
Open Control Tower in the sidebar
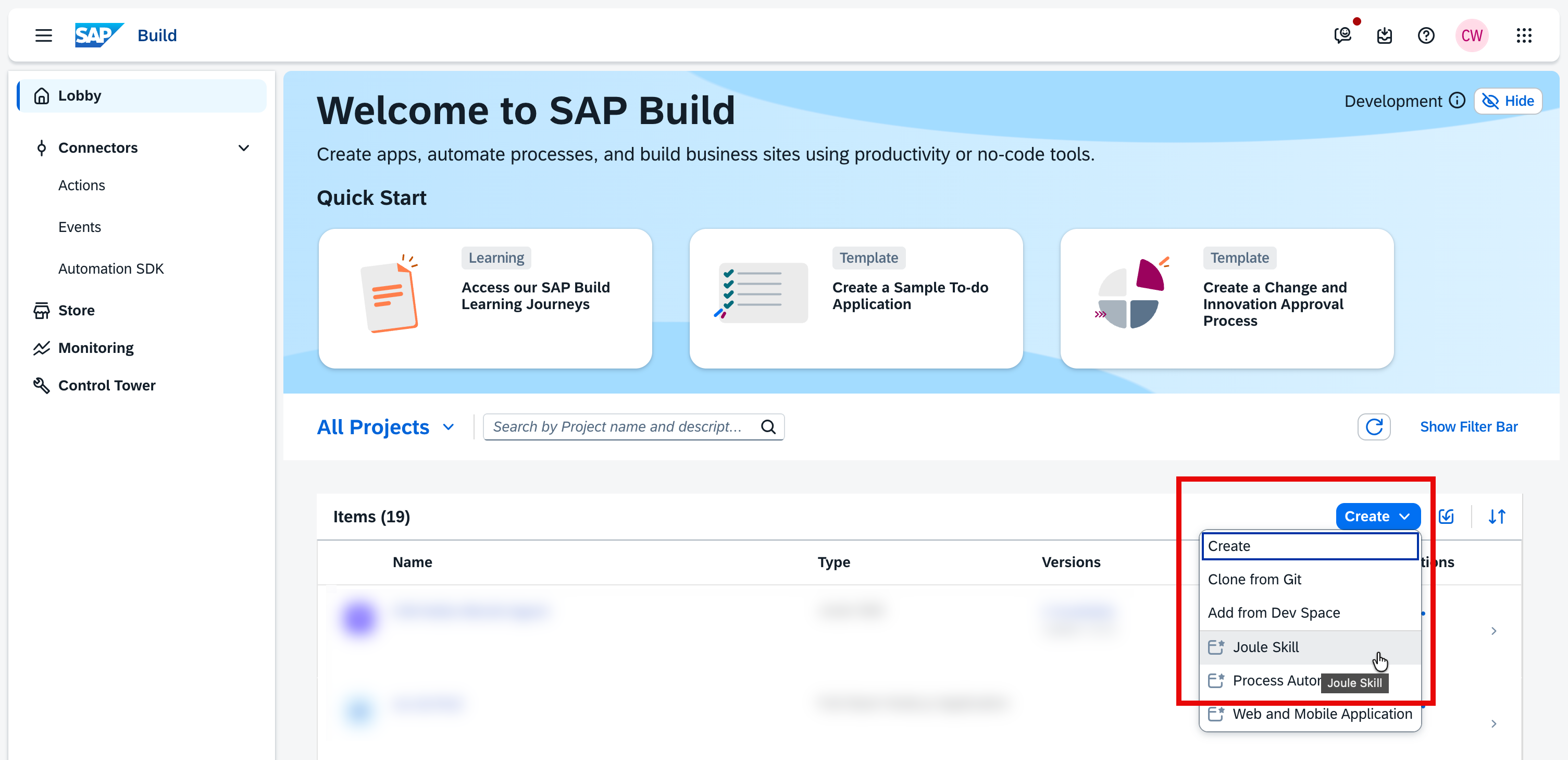tap(106, 386)
